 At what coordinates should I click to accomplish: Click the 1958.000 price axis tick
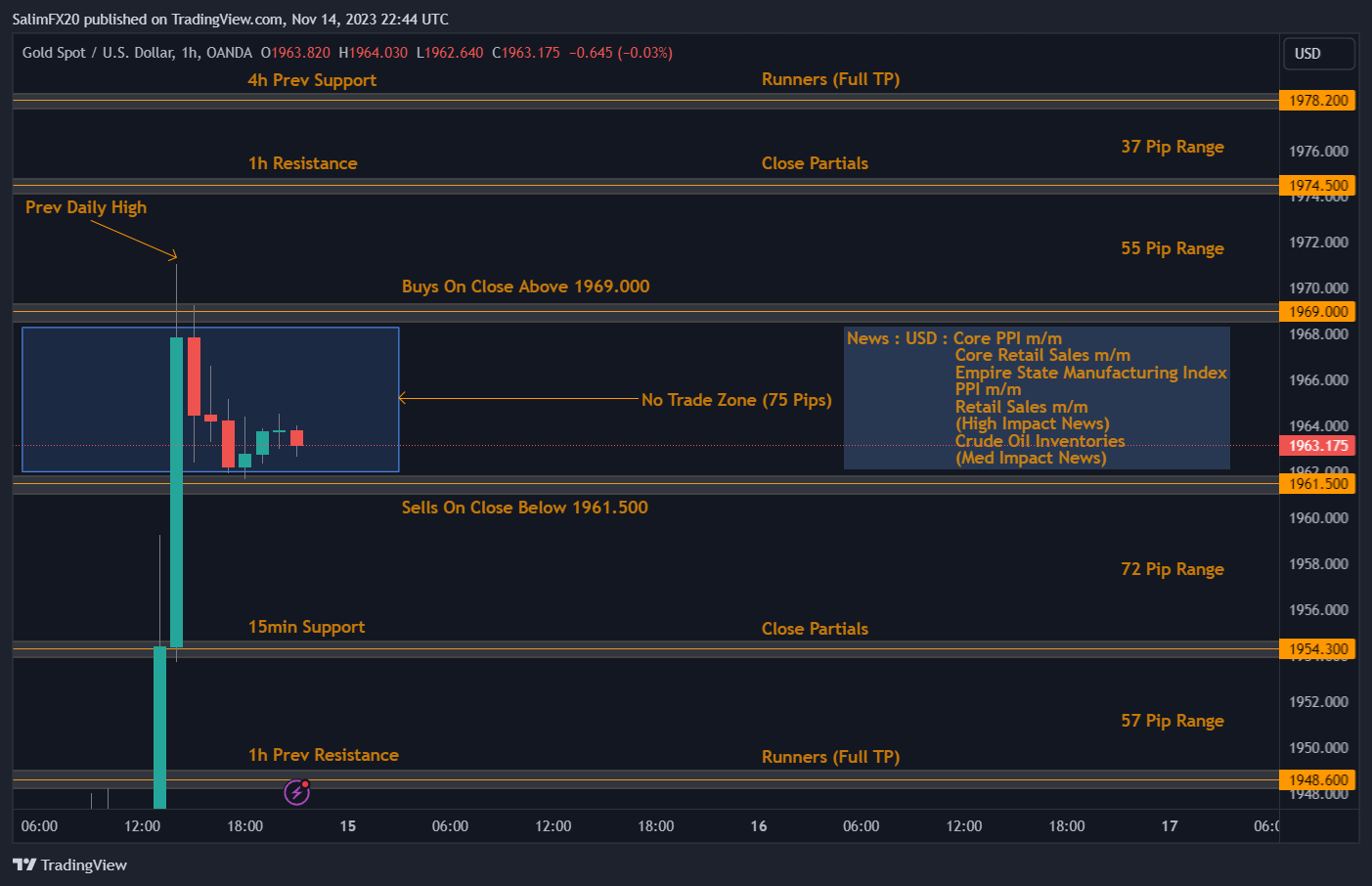tap(1318, 564)
